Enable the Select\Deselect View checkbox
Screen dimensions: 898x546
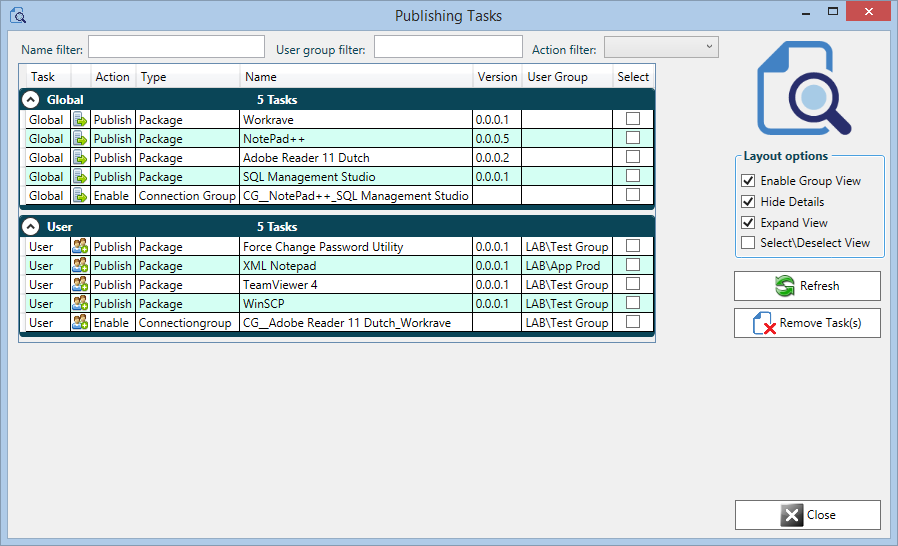coord(748,243)
